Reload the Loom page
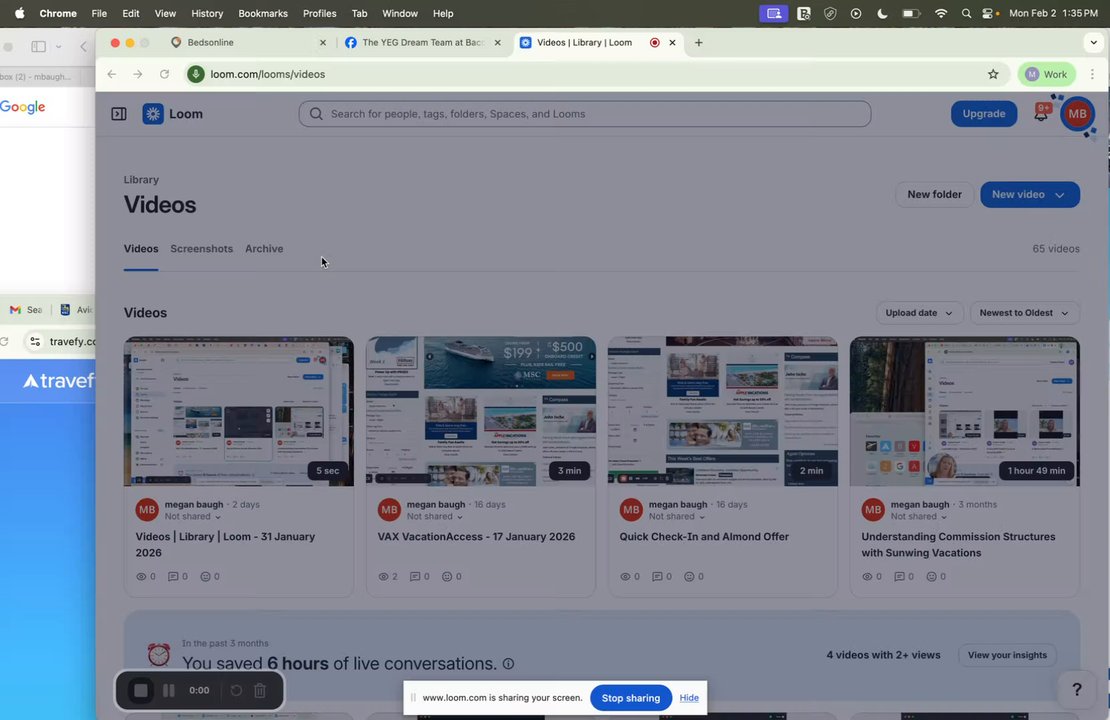 [x=164, y=74]
